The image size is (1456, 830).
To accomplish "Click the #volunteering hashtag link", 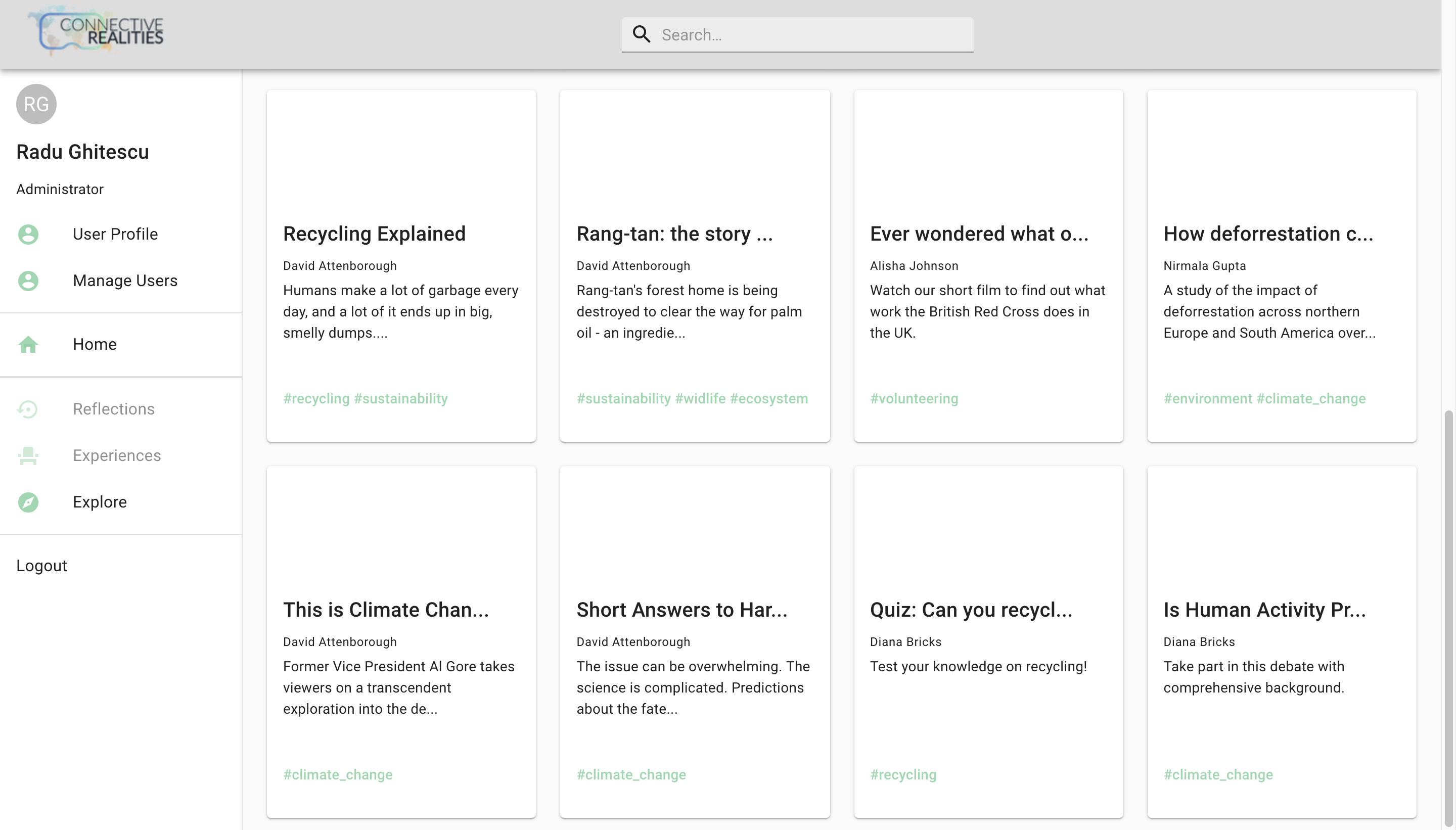I will (x=914, y=398).
